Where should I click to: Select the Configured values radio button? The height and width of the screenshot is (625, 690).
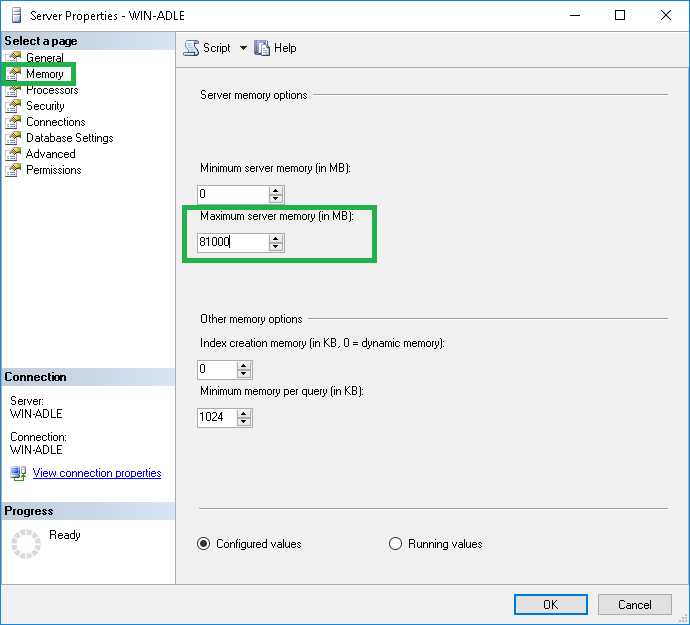[x=204, y=544]
